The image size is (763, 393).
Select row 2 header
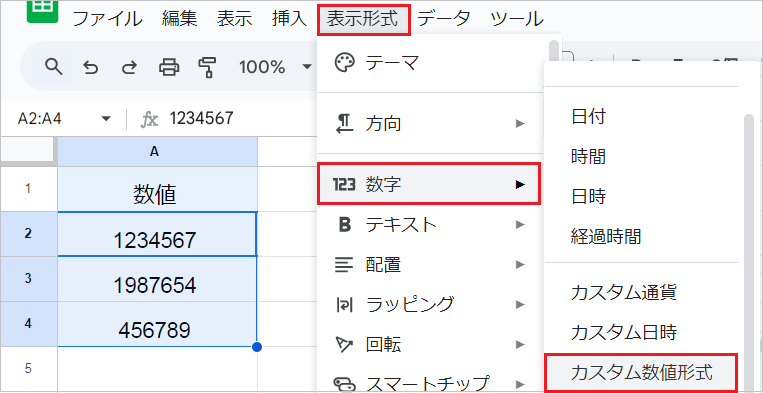click(29, 233)
